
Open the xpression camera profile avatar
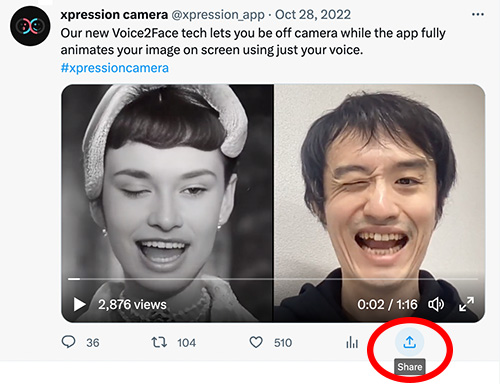(x=30, y=26)
